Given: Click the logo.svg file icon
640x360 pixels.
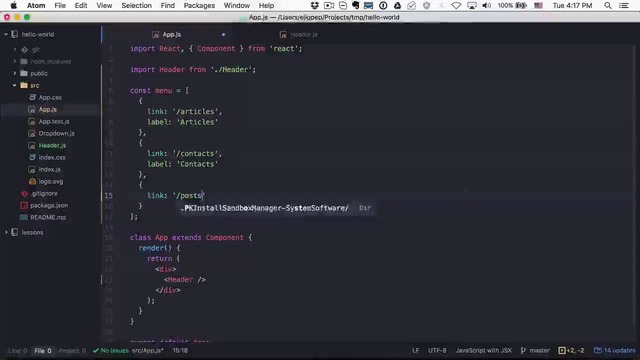Looking at the screenshot, I should pyautogui.click(x=32, y=181).
